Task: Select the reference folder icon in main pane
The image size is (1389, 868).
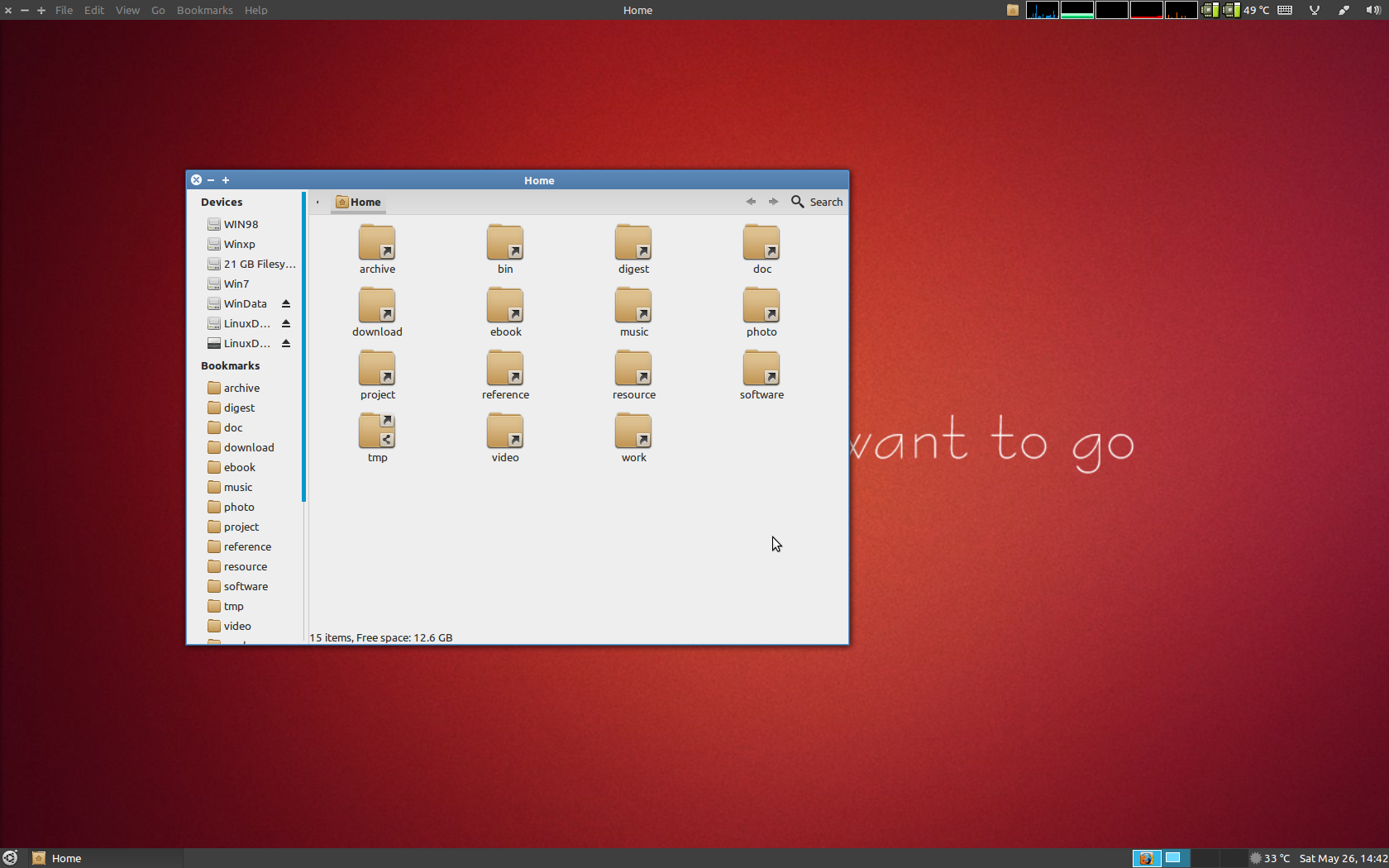Action: [505, 368]
